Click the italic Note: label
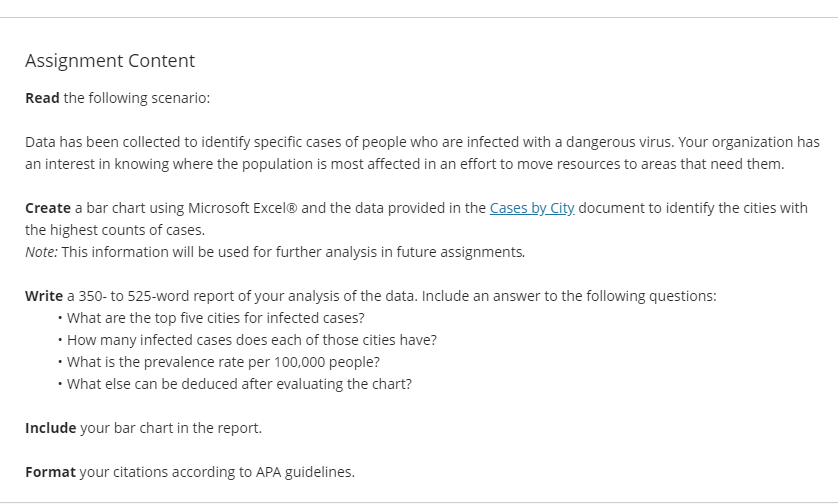 click(x=41, y=252)
